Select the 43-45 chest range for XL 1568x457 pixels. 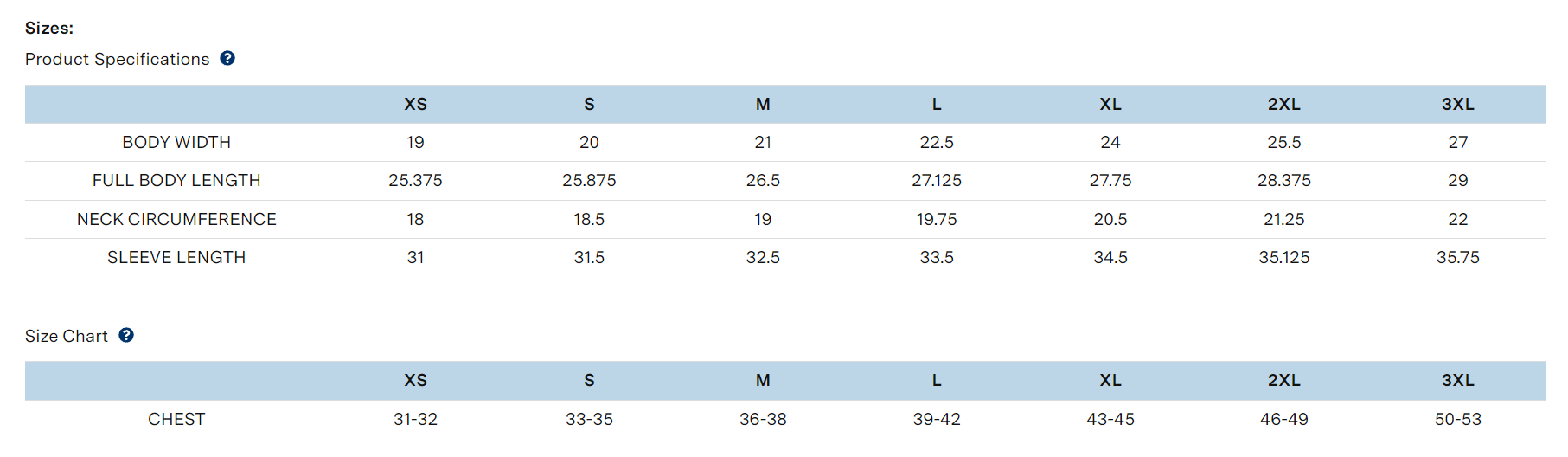[x=1110, y=419]
